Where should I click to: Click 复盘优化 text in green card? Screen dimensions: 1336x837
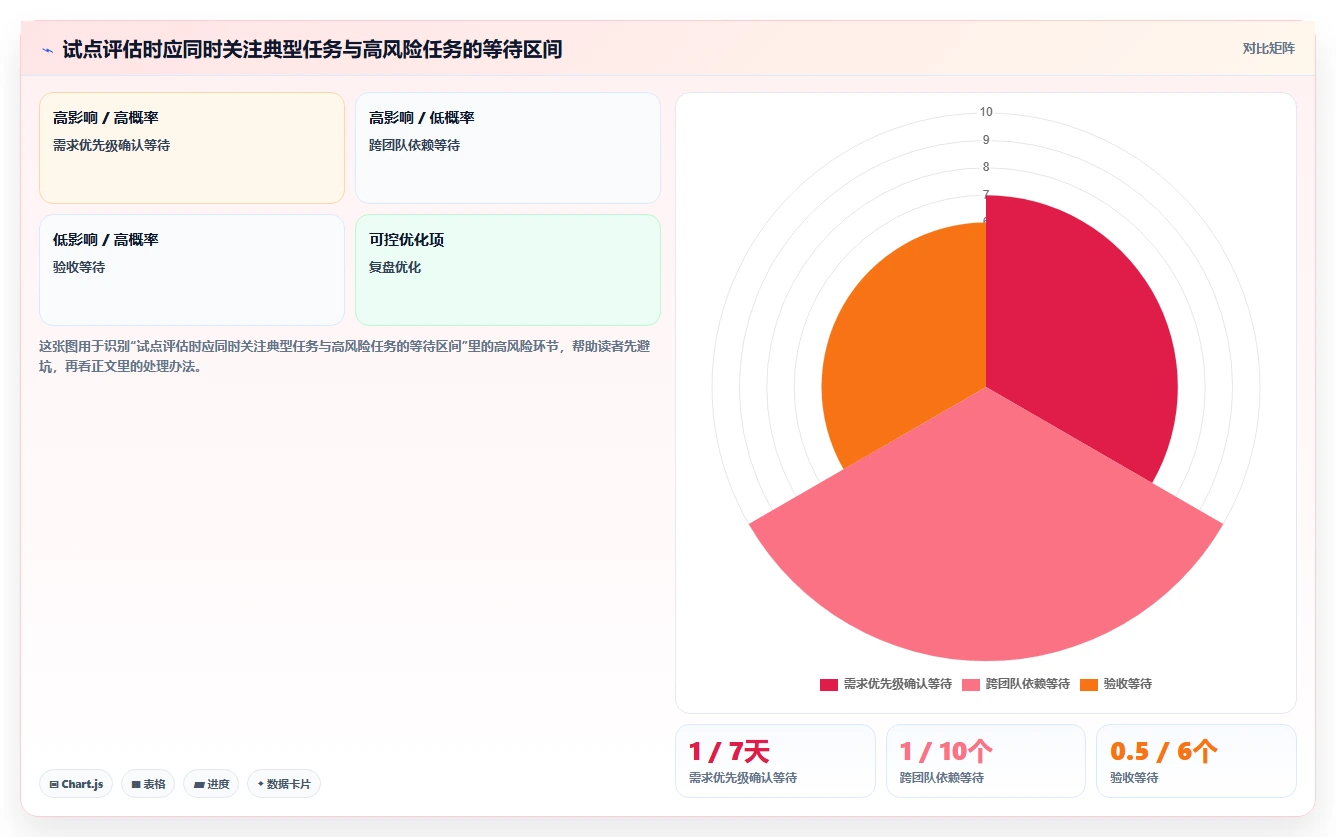pos(395,267)
